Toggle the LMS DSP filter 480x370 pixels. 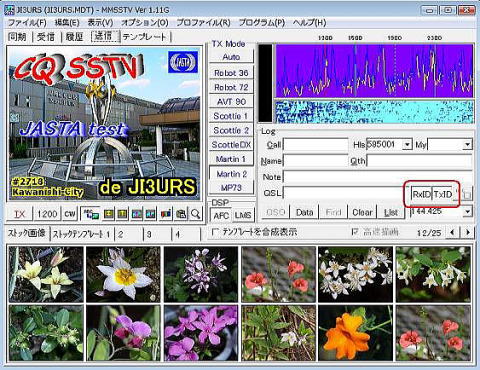243,215
